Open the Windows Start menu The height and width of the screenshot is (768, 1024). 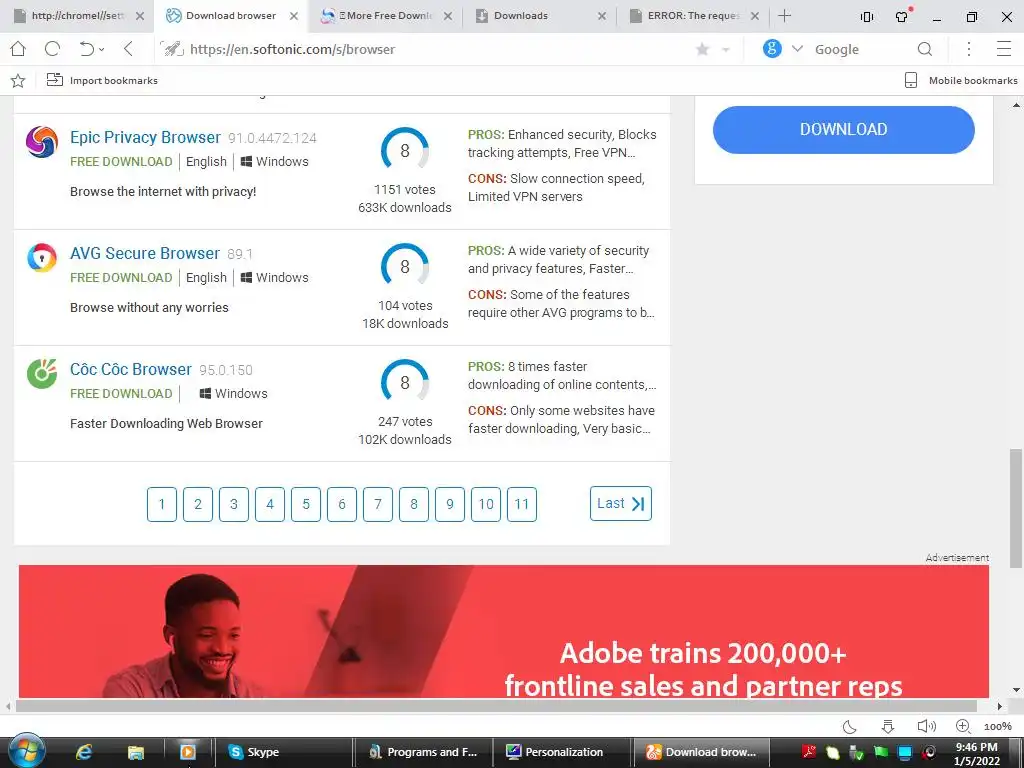[26, 751]
